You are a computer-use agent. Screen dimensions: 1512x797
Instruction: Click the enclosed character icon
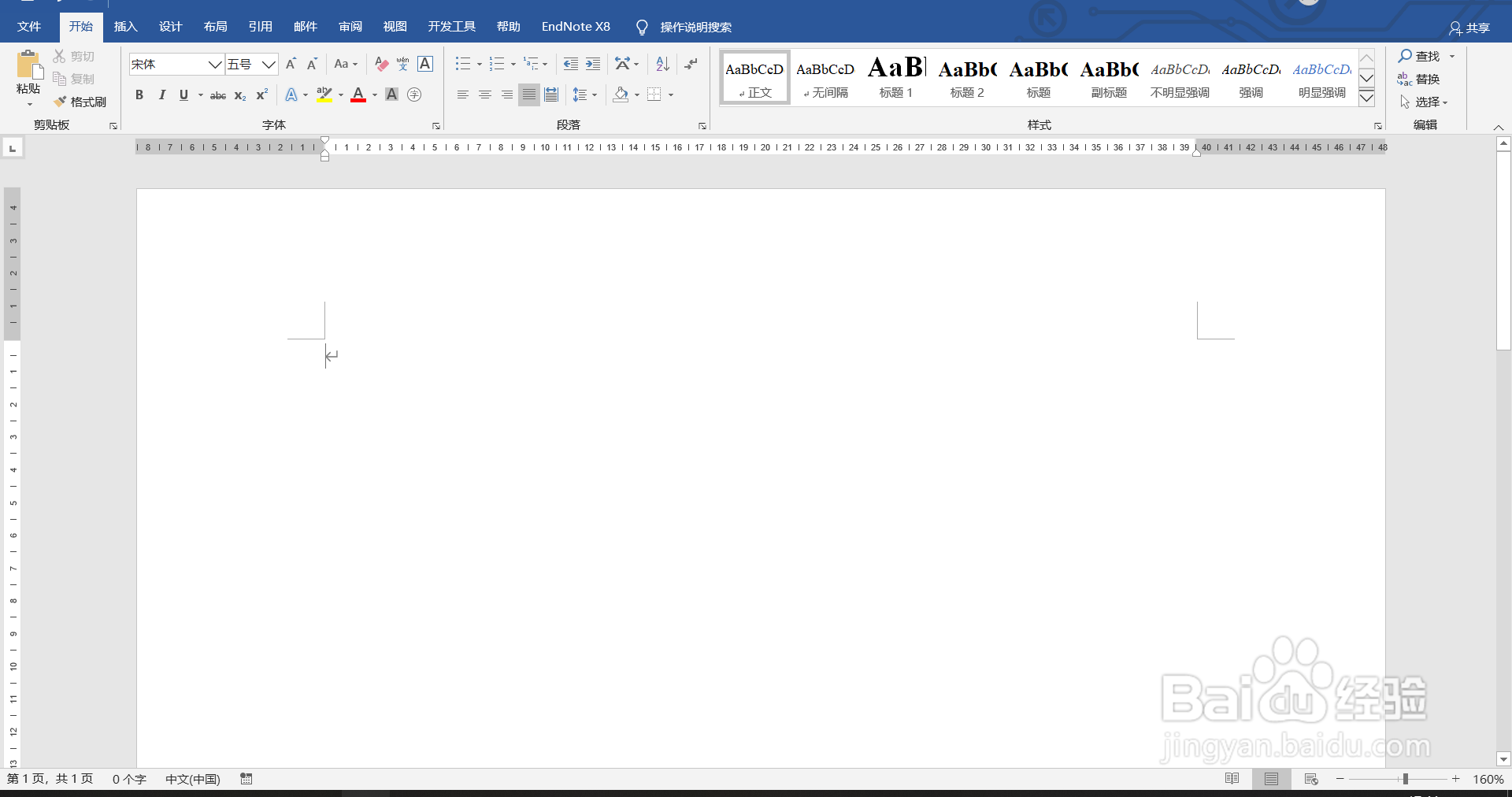(x=414, y=95)
